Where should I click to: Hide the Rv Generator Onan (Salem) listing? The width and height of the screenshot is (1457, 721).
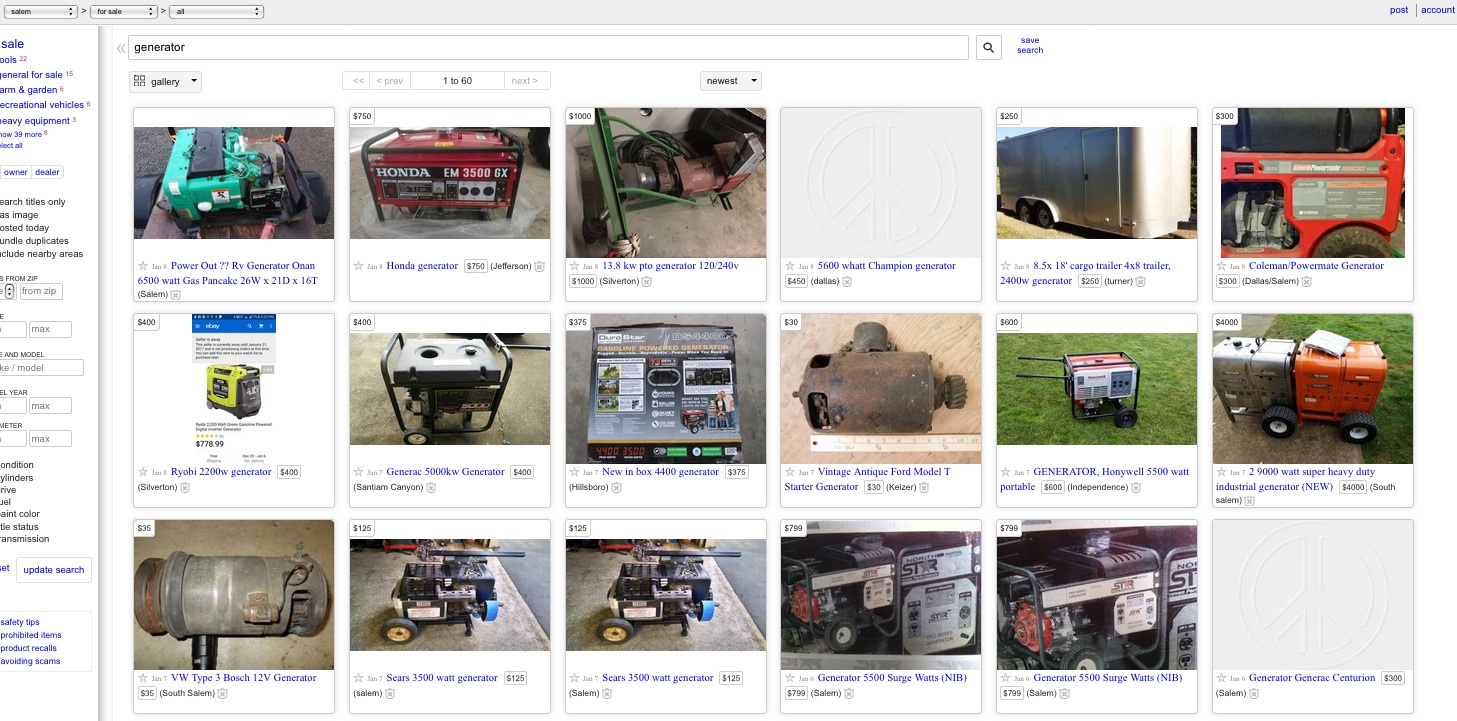[x=176, y=295]
